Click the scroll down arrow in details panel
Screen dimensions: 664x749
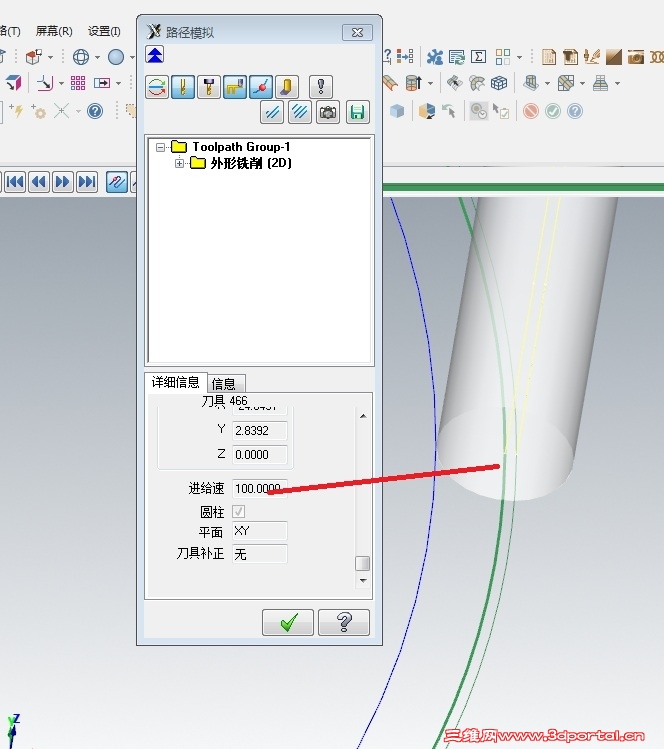pos(363,581)
